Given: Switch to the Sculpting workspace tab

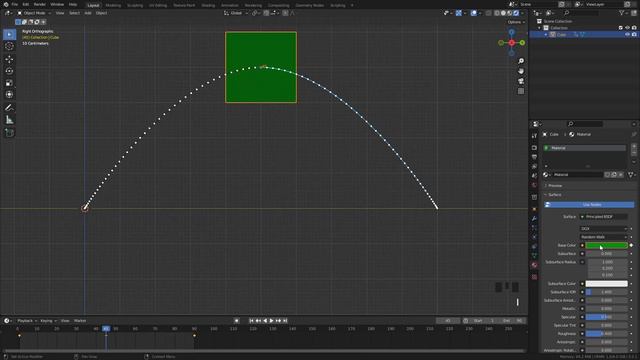Looking at the screenshot, I should pyautogui.click(x=135, y=5).
